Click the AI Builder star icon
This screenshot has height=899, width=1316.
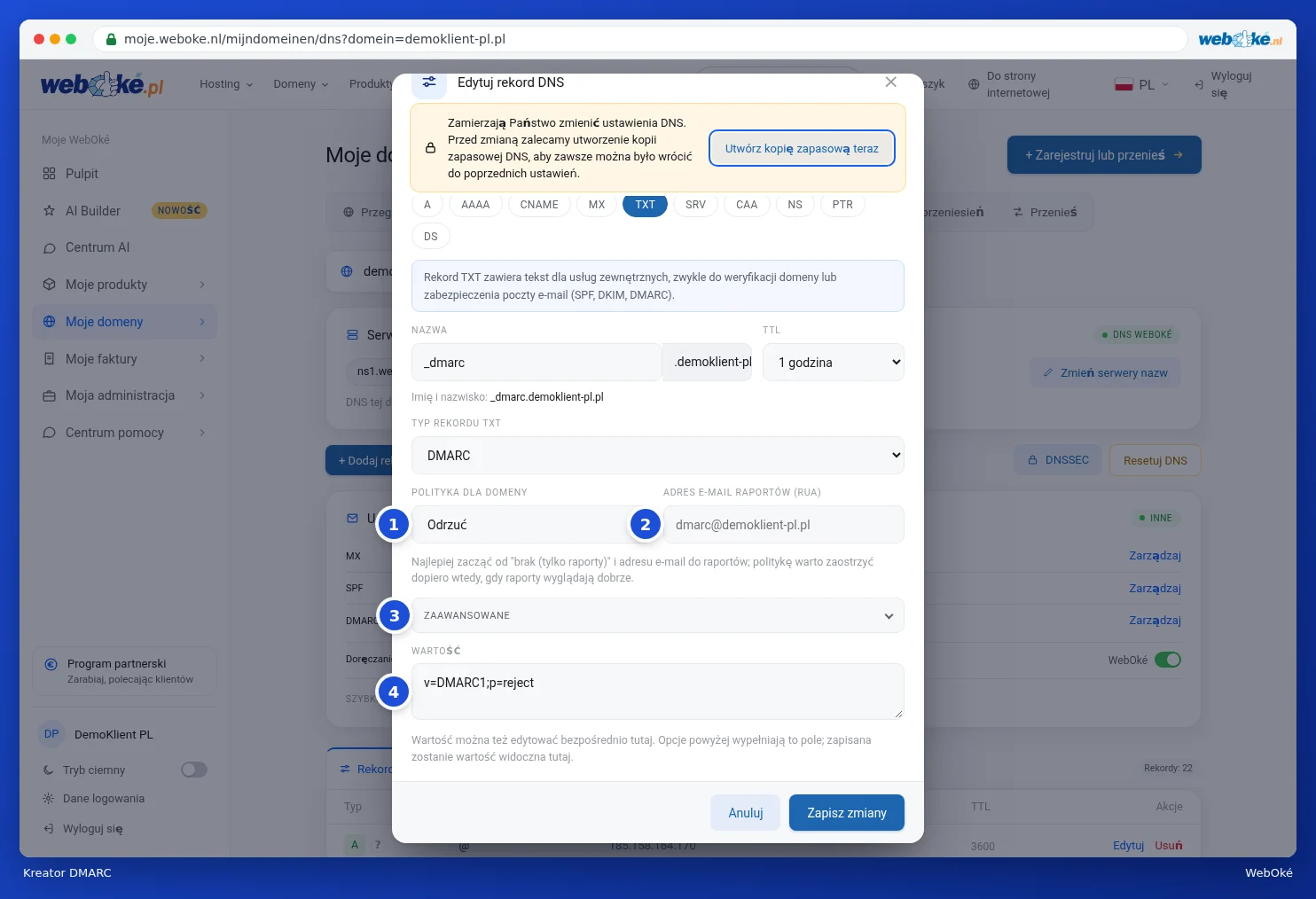coord(49,211)
